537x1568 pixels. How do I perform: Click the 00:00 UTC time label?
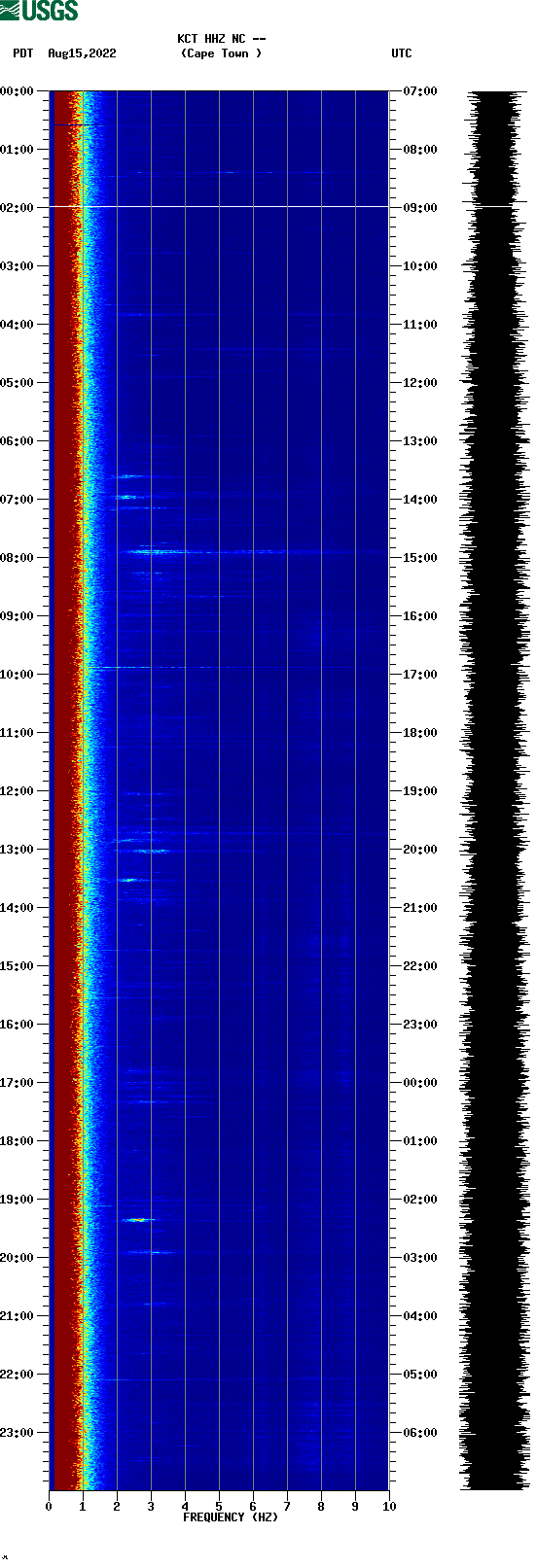click(420, 1083)
